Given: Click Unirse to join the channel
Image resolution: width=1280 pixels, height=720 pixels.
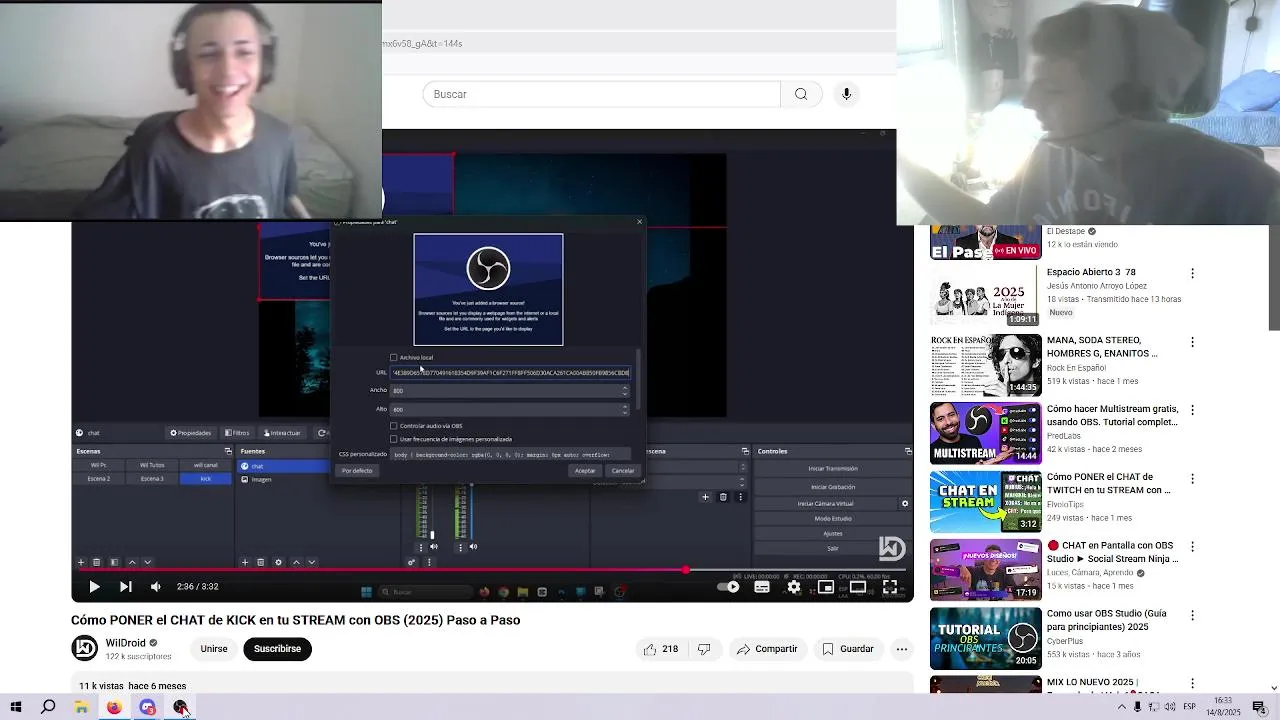Looking at the screenshot, I should tap(214, 649).
